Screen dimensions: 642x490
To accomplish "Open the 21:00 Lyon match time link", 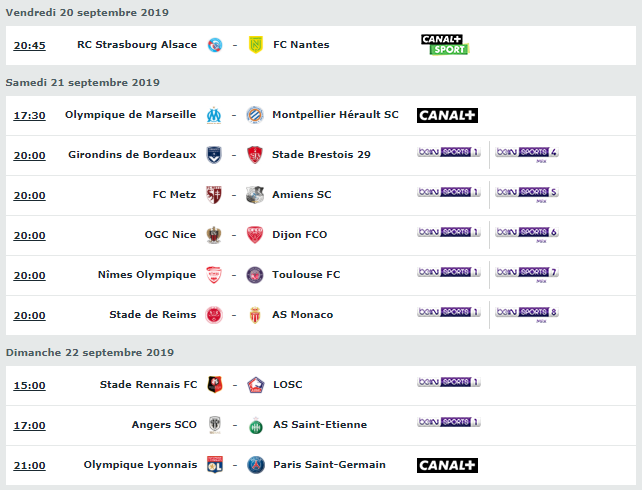I will 29,465.
